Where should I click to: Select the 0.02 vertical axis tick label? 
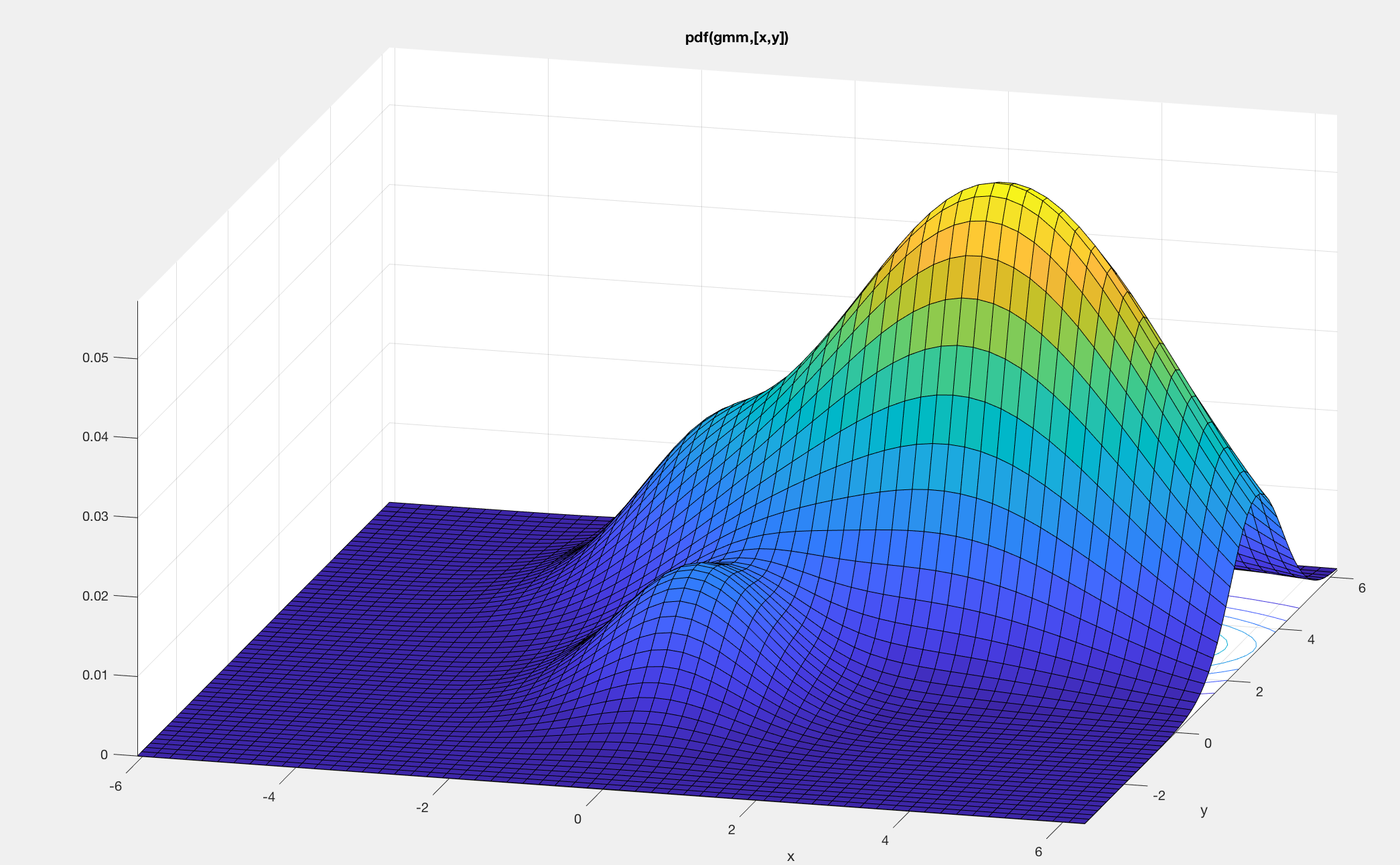[x=95, y=596]
